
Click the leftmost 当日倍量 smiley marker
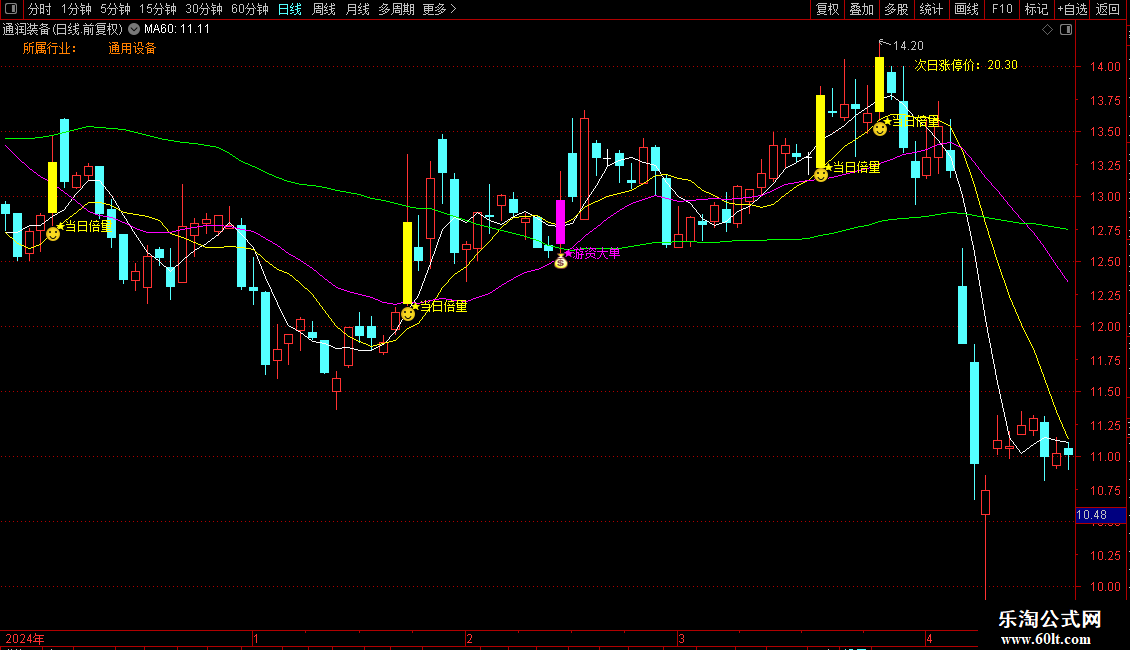(x=53, y=233)
